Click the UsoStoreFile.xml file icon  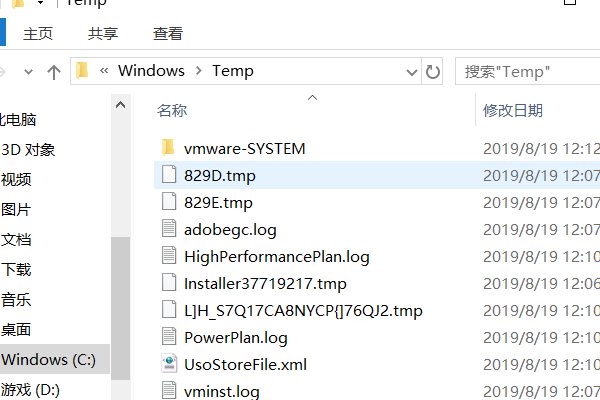coord(168,364)
